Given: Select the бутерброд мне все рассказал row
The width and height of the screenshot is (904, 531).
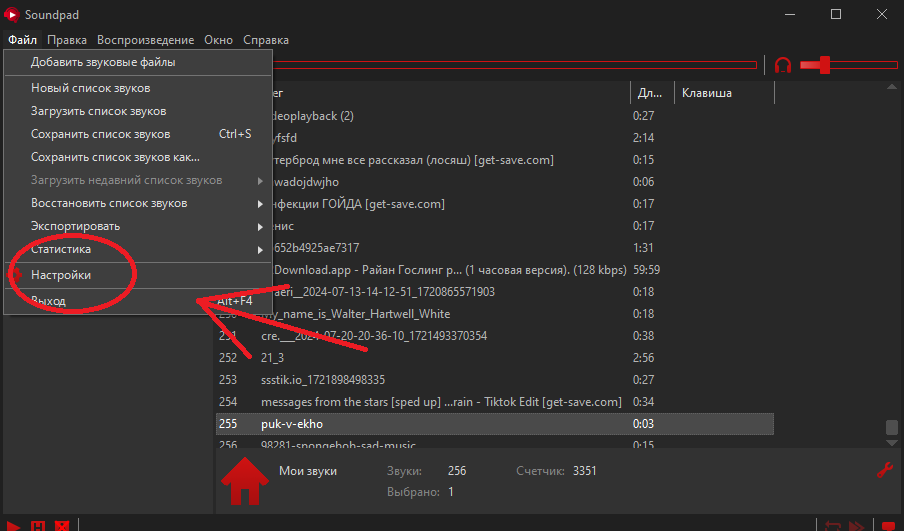Looking at the screenshot, I should (523, 160).
